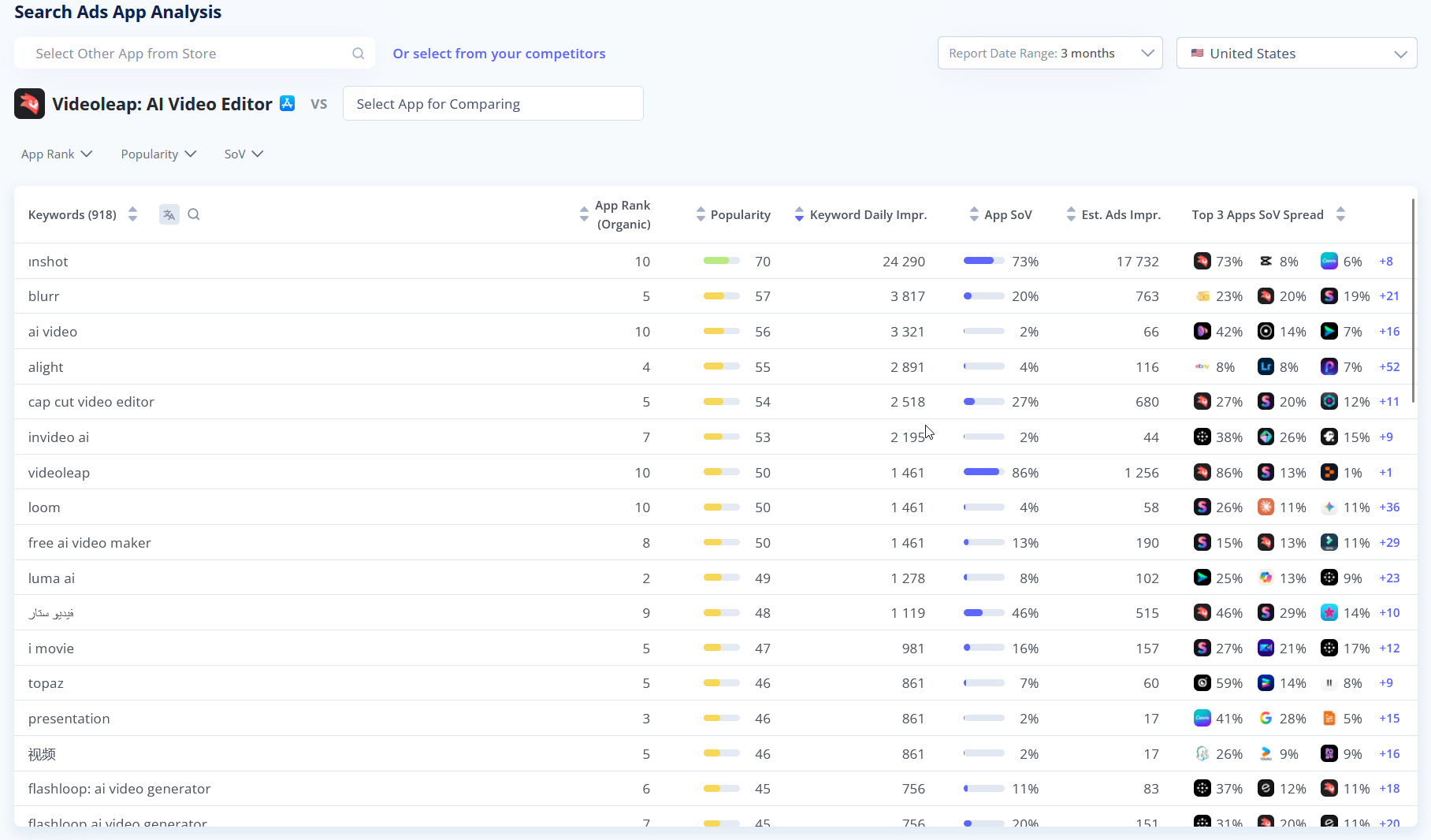Click the Videoleap app logo icon
The width and height of the screenshot is (1431, 840).
(29, 104)
